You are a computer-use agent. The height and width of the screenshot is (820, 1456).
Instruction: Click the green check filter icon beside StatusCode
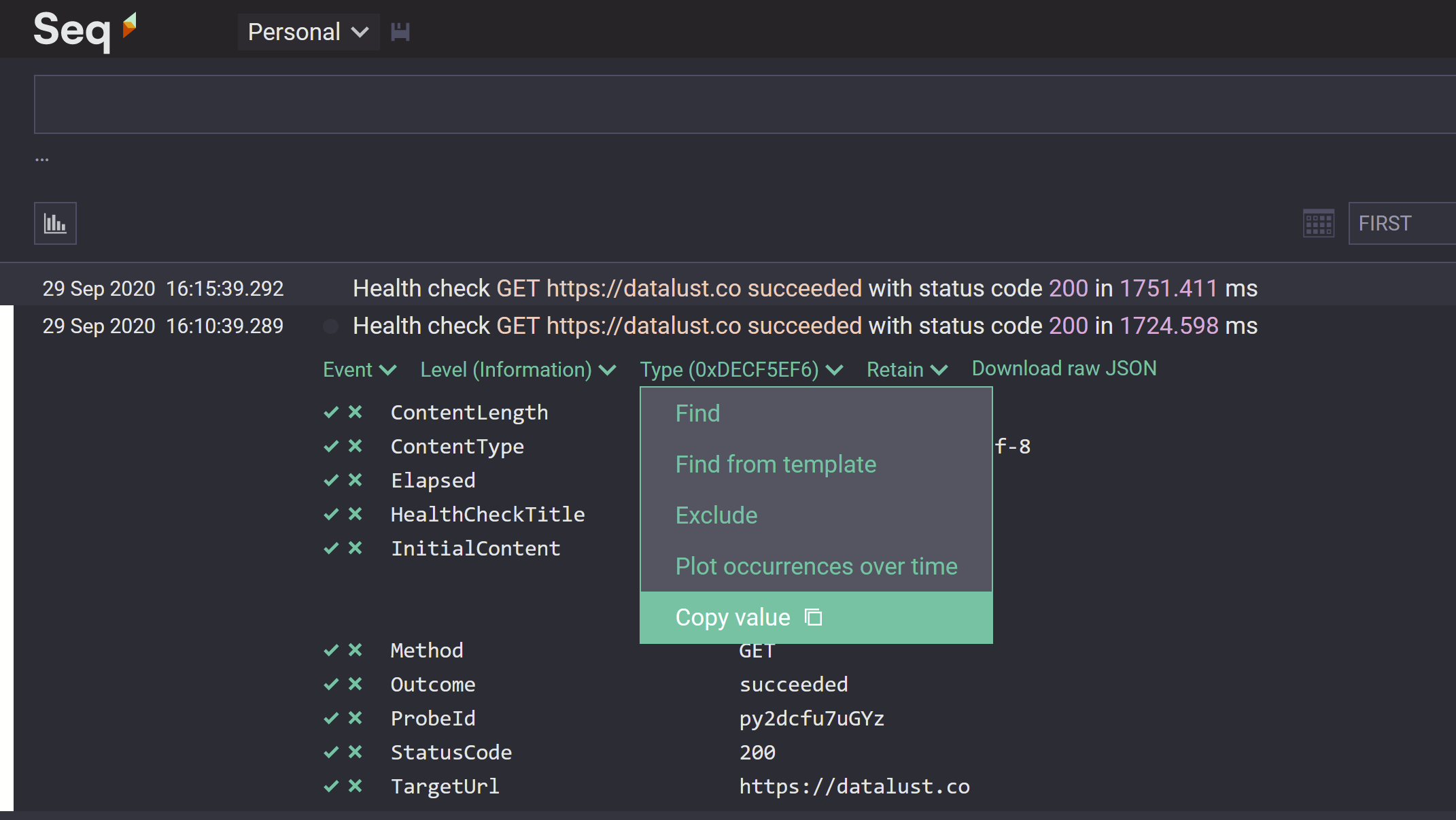[331, 752]
